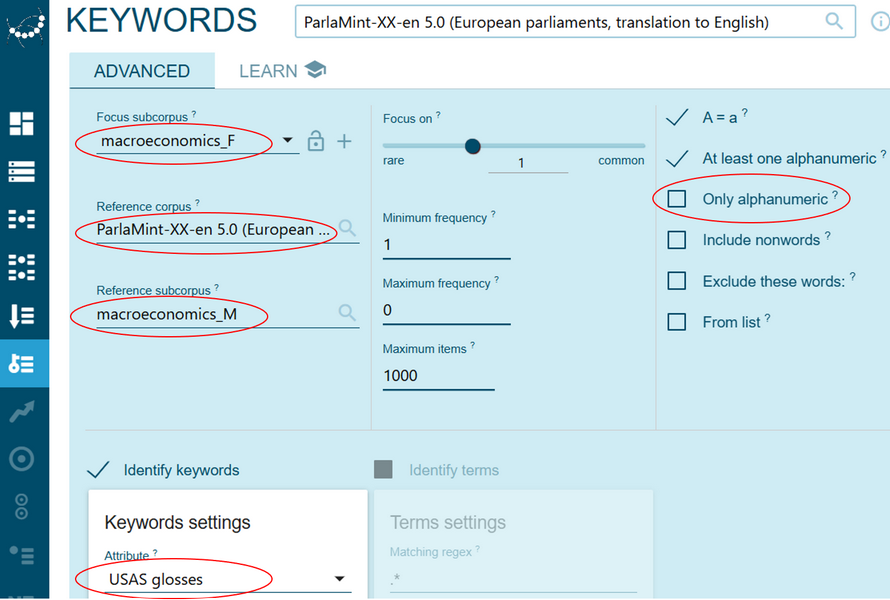
Task: Open the Sketch Engine dashboard from the sidebar
Action: (25, 124)
